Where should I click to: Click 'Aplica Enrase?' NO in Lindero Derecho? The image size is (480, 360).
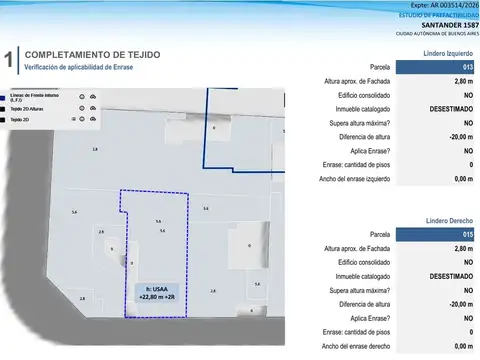(x=468, y=318)
